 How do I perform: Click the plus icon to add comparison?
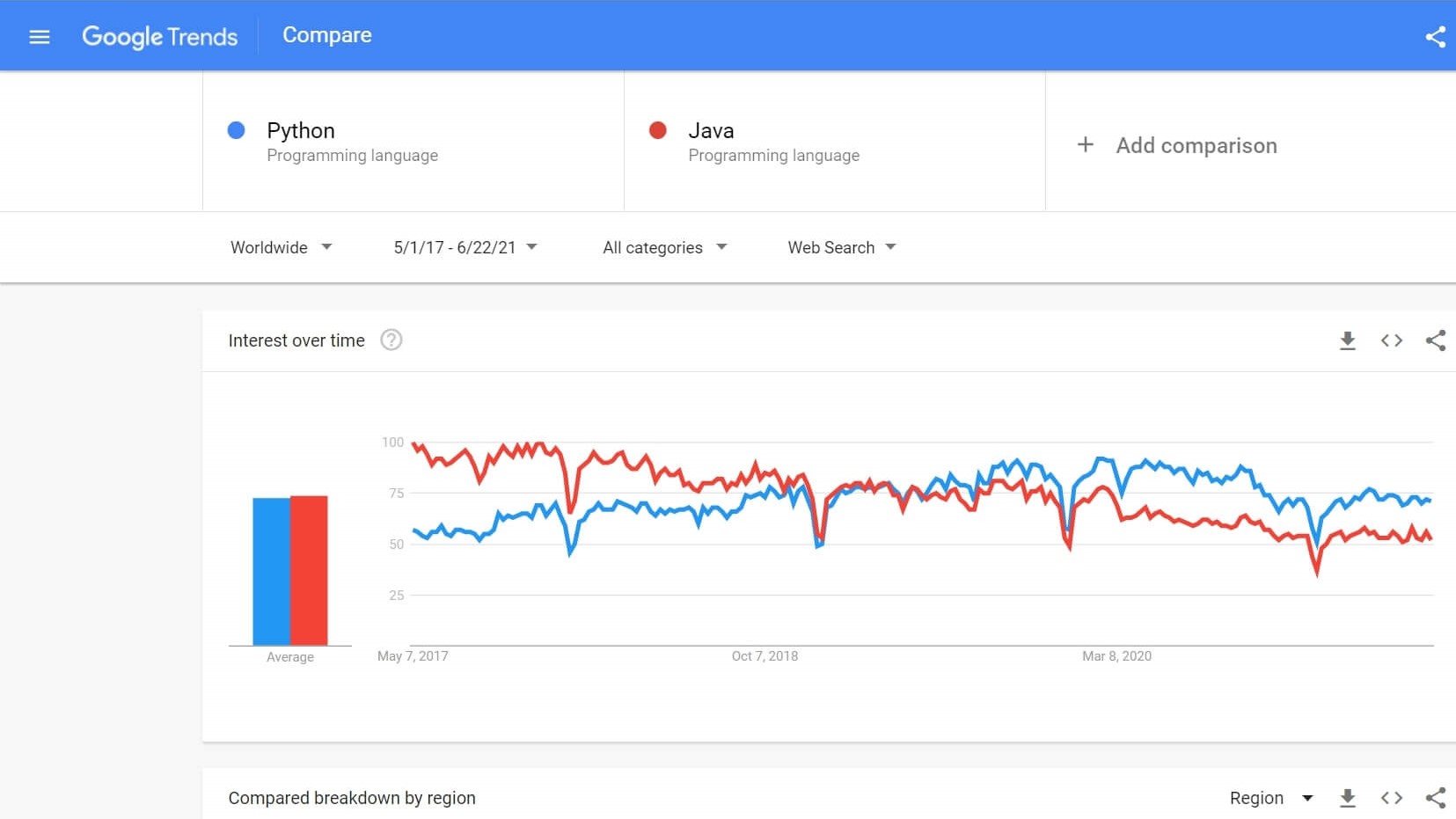(1086, 145)
